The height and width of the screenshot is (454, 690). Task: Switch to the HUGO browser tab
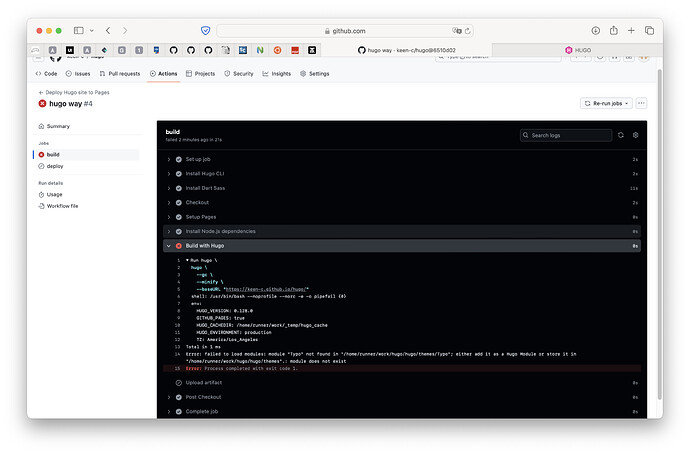point(577,50)
